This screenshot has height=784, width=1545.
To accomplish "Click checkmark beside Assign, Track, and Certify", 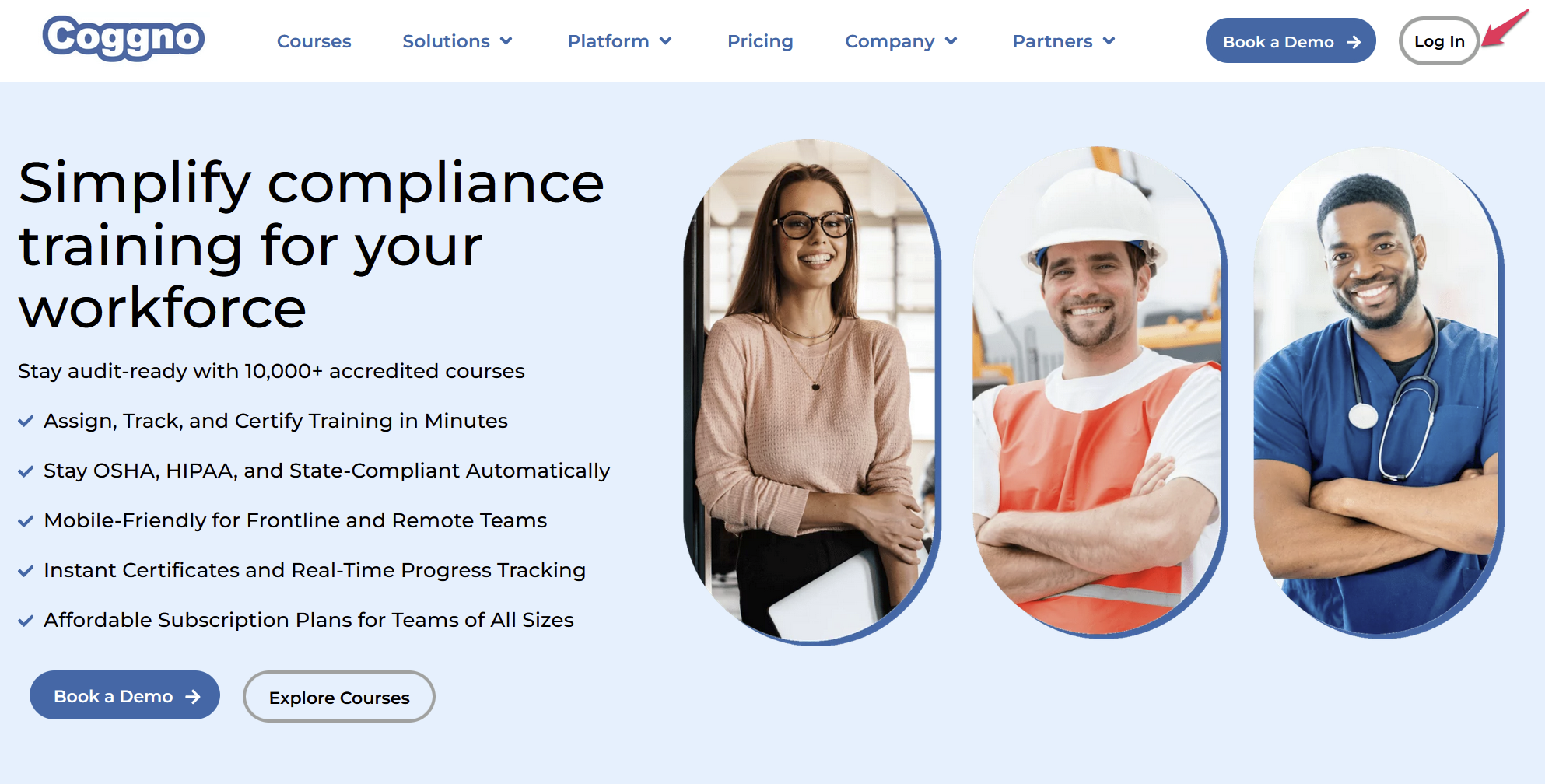I will coord(26,421).
